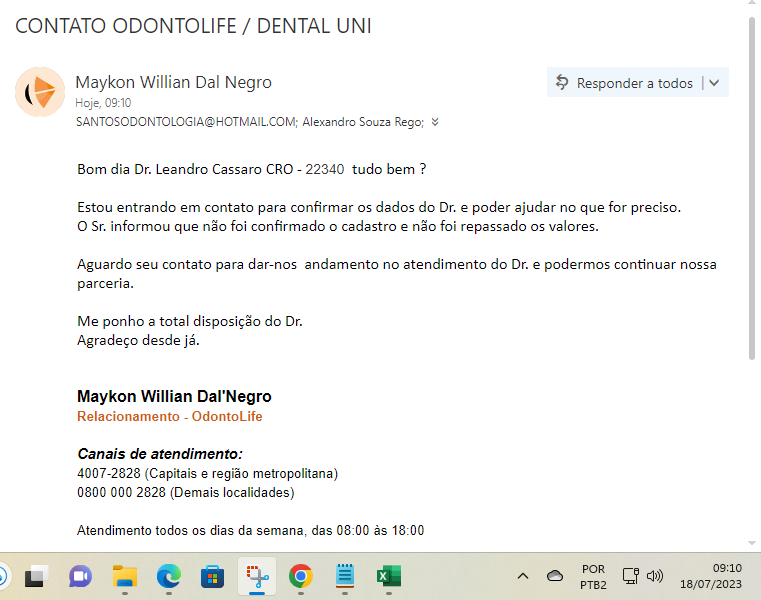Viewport: 761px width, 600px height.
Task: Click the volume speaker tray icon
Action: (655, 576)
